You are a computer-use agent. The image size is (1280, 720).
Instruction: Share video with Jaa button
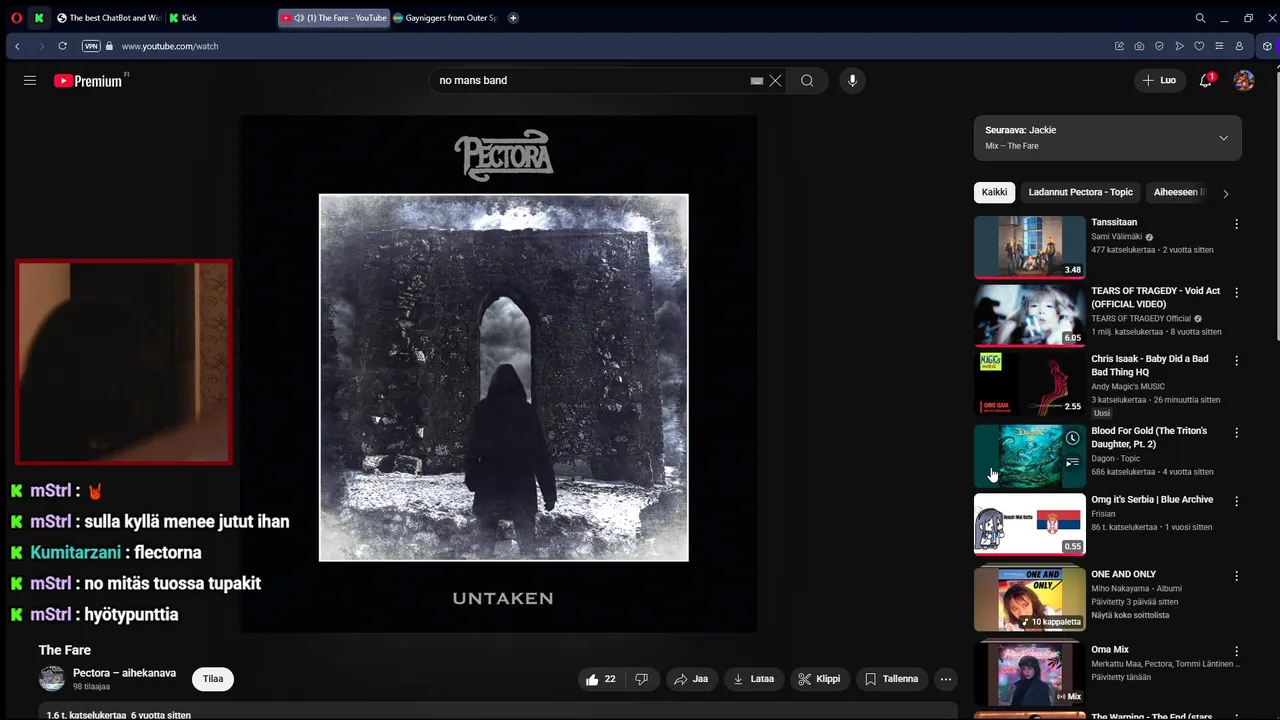click(x=691, y=679)
